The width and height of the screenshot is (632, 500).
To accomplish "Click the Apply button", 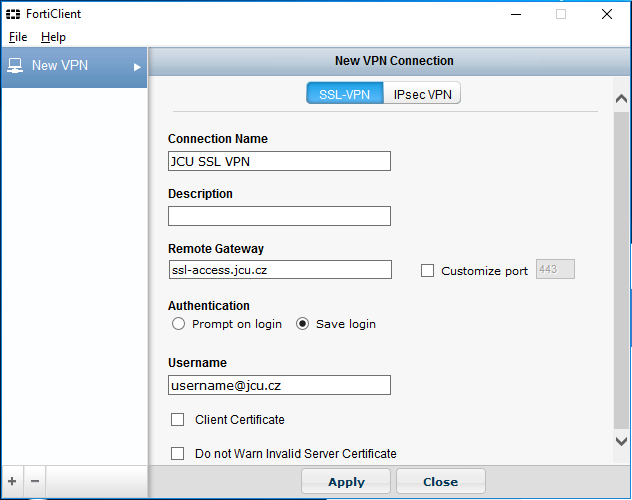I will tap(346, 481).
